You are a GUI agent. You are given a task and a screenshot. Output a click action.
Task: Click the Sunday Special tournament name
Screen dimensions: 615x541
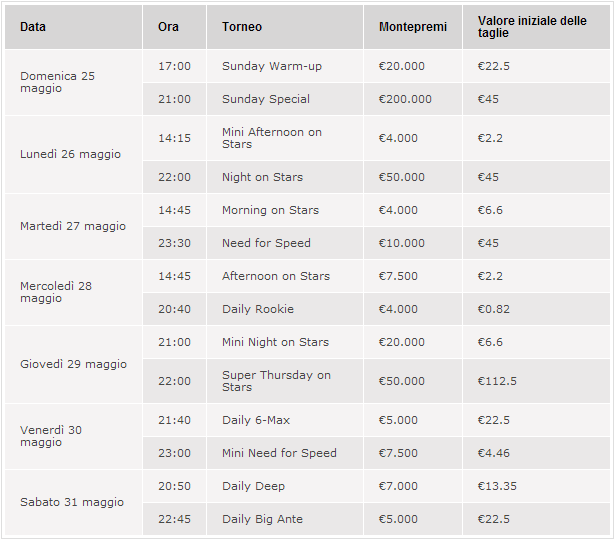click(266, 99)
